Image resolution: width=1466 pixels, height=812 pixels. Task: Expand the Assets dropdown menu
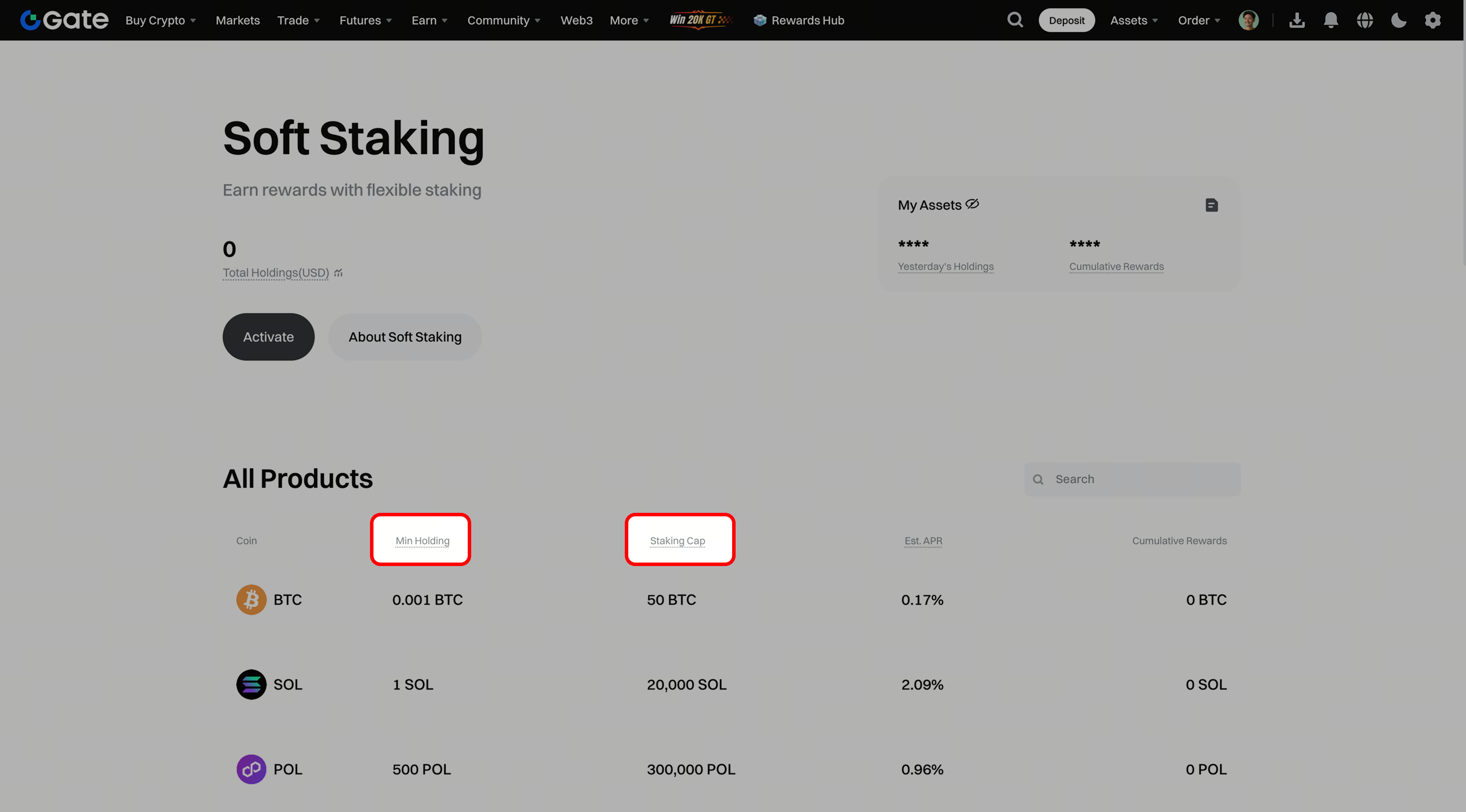1134,20
